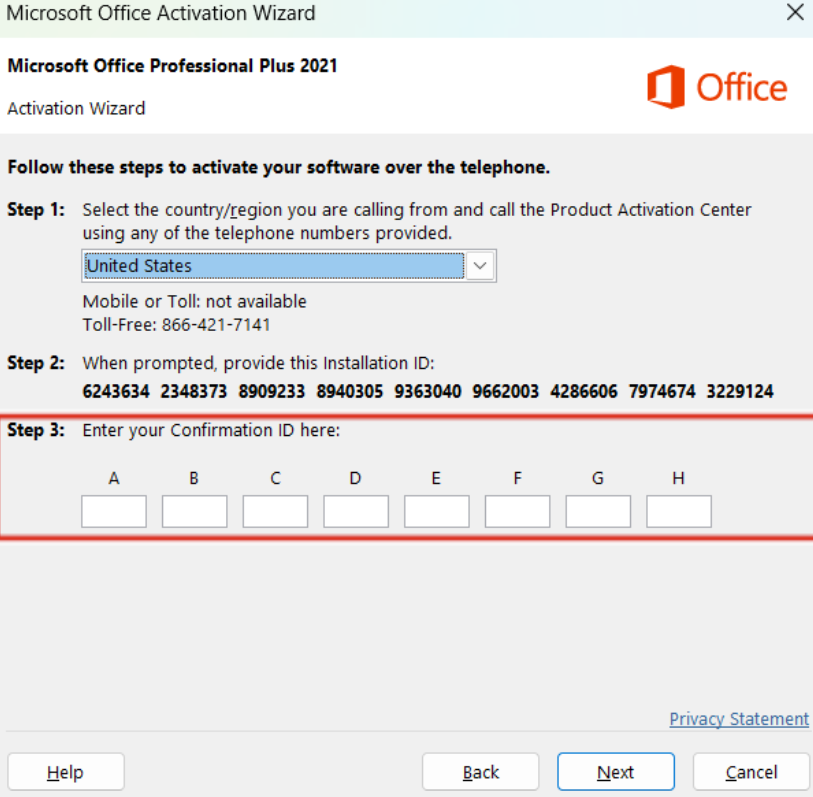Focus Confirmation ID field B
Screen dimensions: 813x797
(194, 511)
